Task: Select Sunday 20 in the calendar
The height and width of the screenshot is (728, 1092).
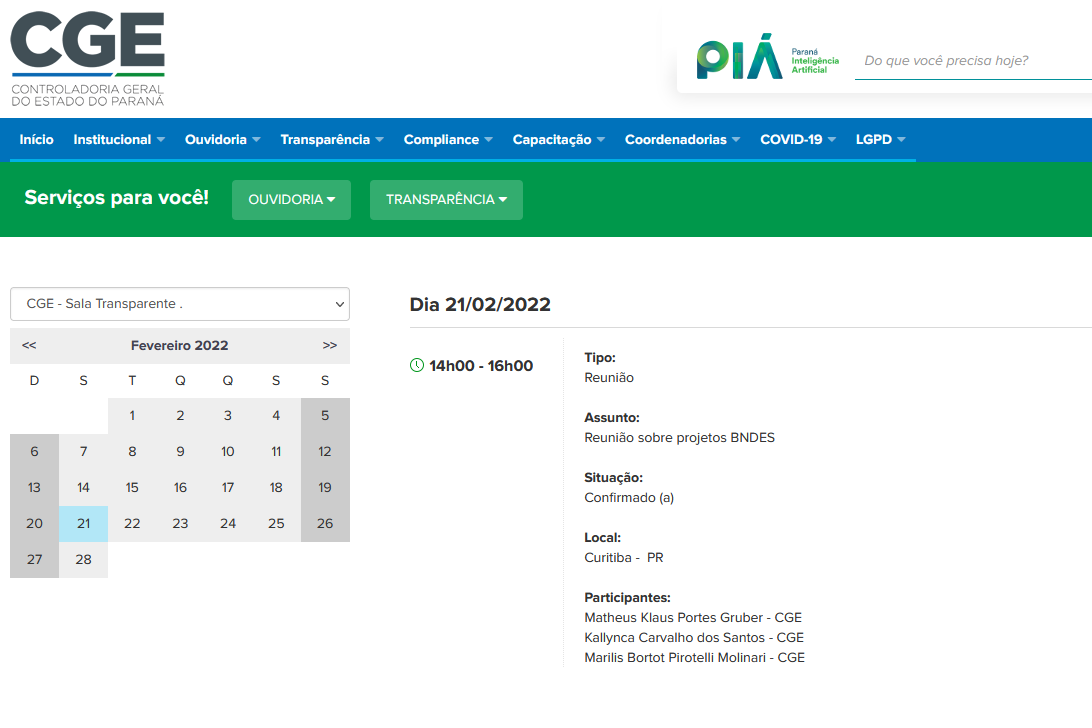Action: pos(34,524)
